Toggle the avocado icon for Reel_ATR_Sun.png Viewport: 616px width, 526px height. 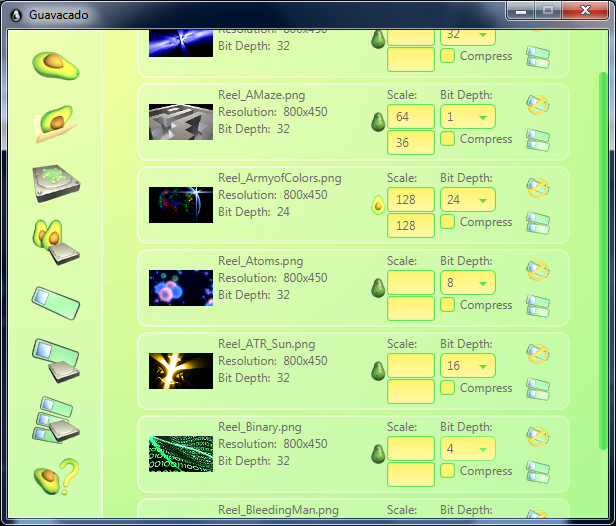tap(378, 371)
